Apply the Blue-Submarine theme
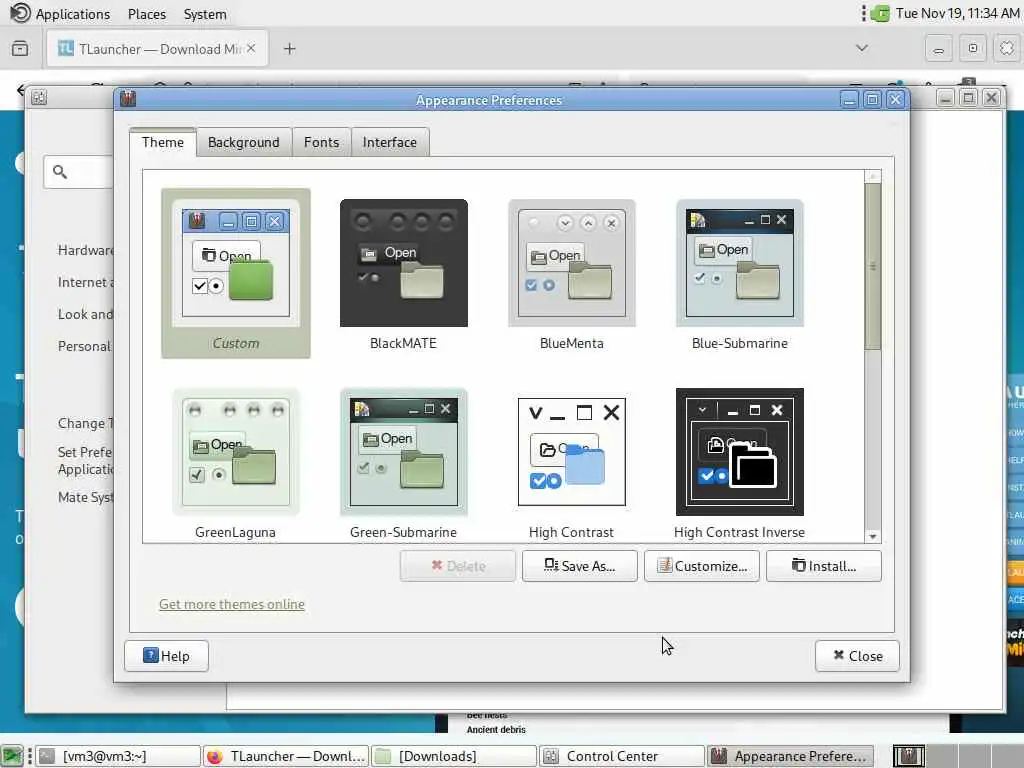Viewport: 1024px width, 768px height. pos(739,274)
